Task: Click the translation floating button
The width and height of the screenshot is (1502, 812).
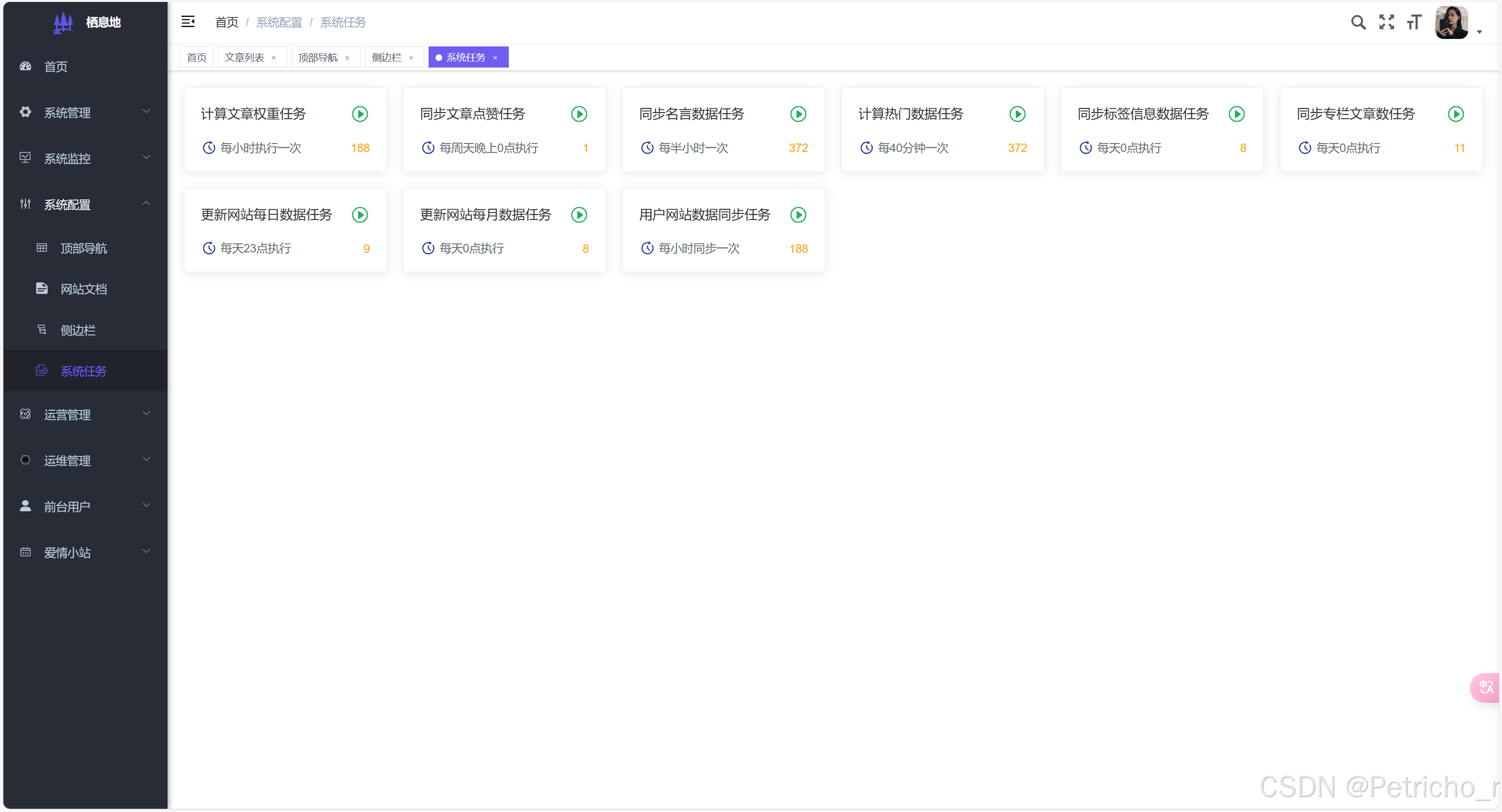Action: click(1486, 687)
